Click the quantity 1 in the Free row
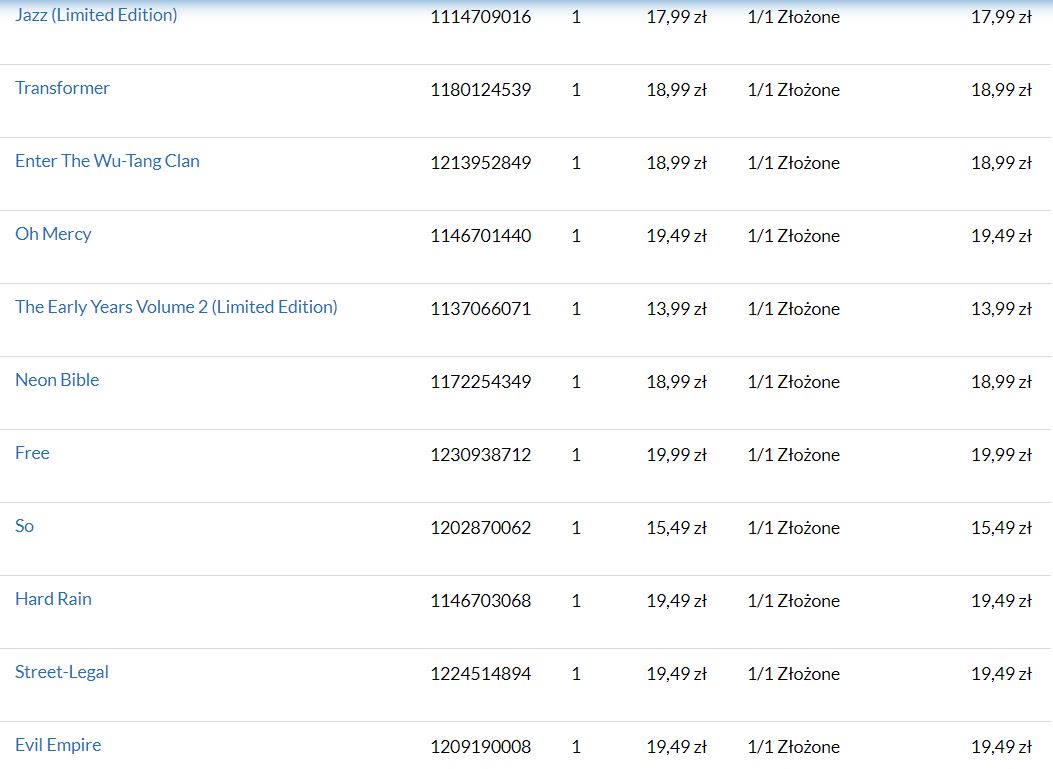Image resolution: width=1053 pixels, height=769 pixels. (576, 455)
